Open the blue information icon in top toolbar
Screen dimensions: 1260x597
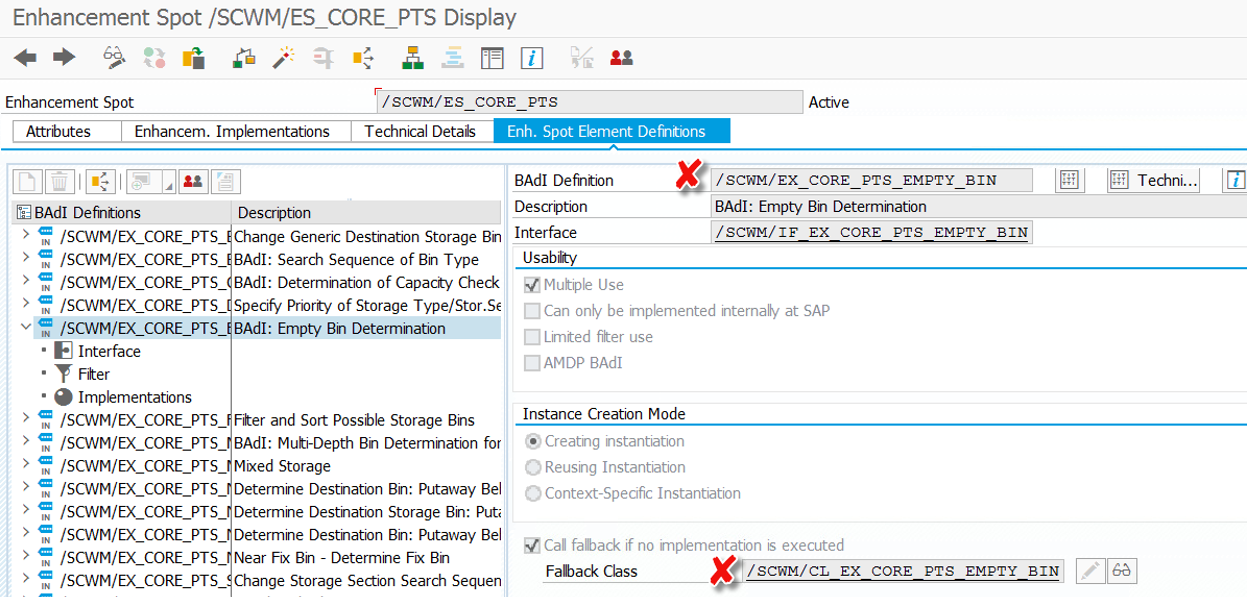pos(532,58)
